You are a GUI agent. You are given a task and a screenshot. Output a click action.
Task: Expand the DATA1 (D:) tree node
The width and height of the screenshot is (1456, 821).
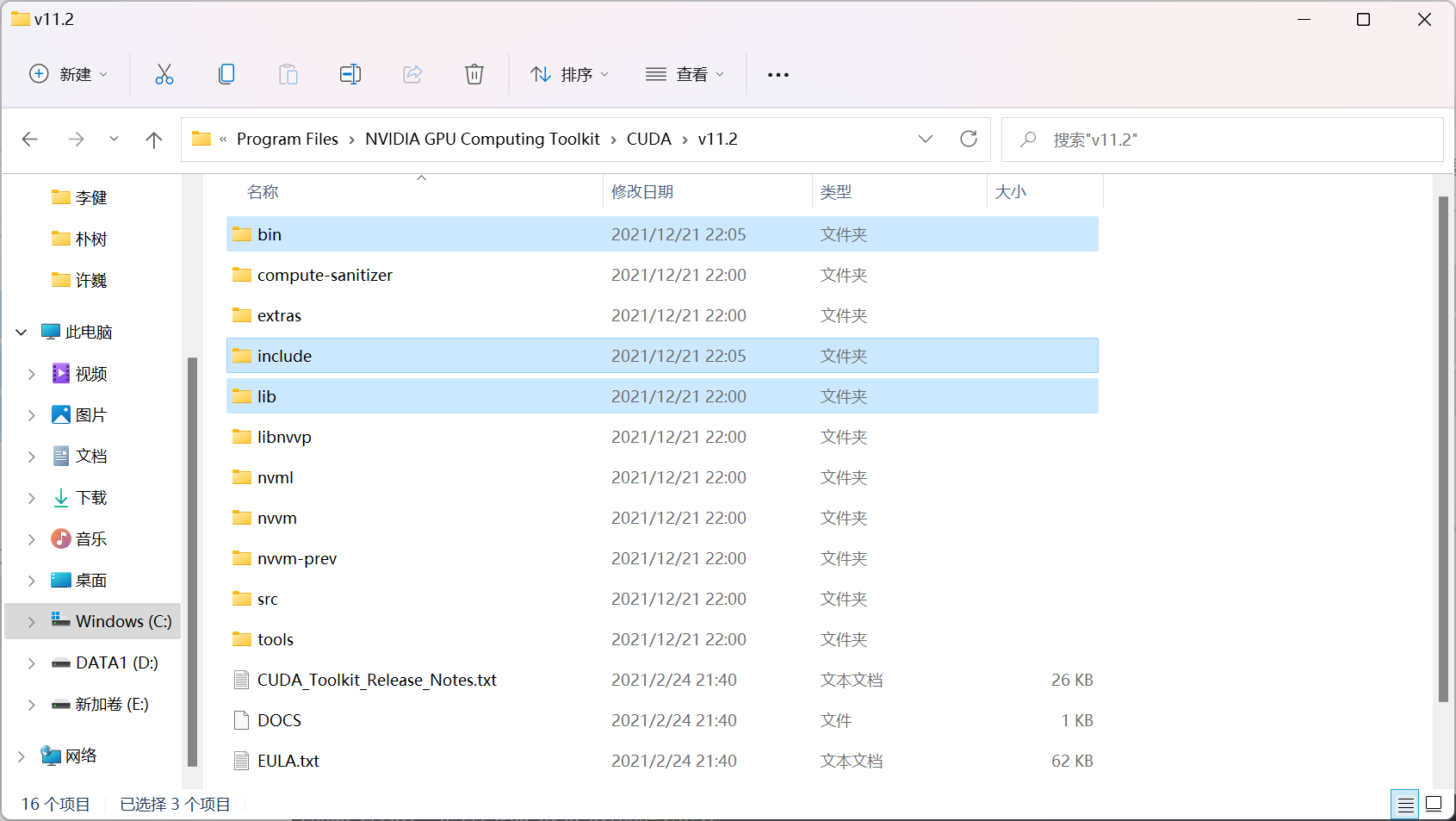[x=32, y=662]
